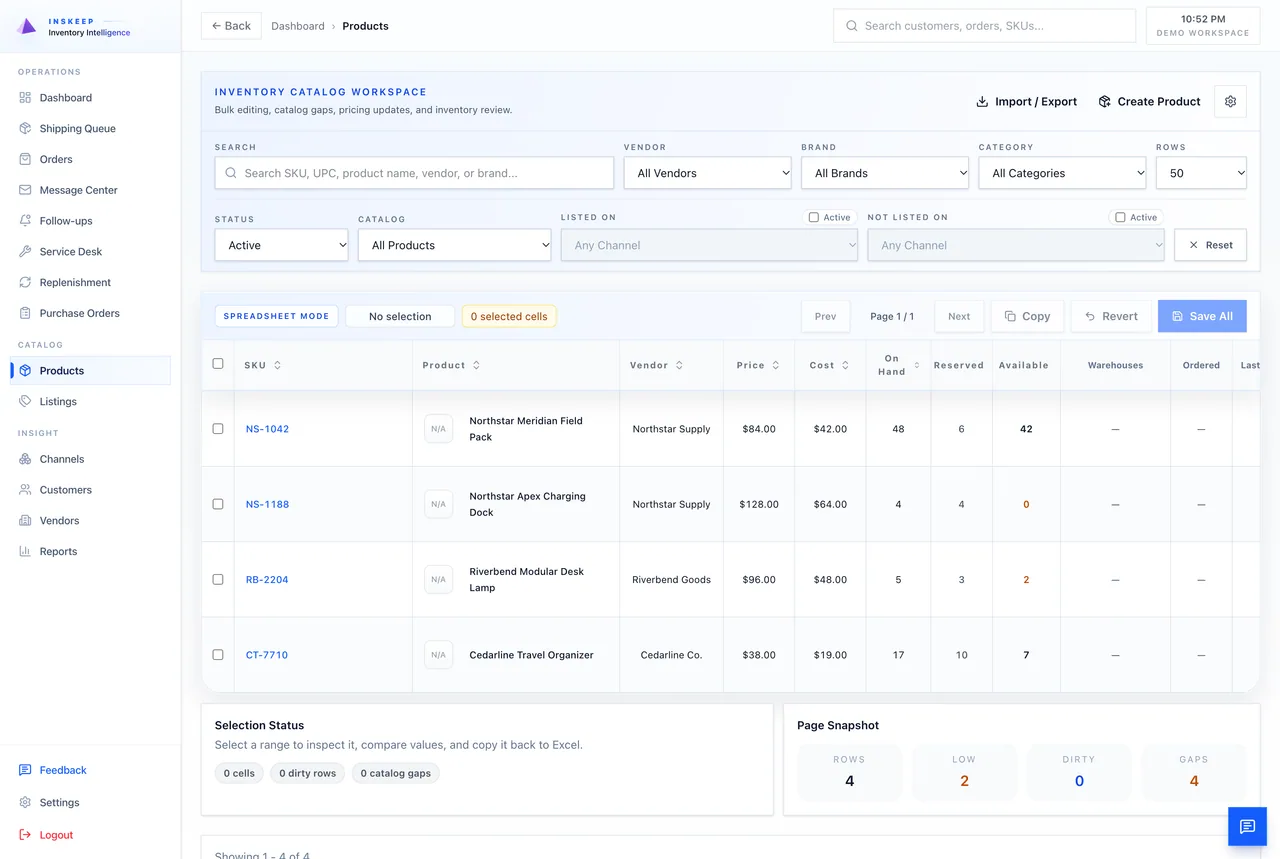Screen dimensions: 1280x859
Task: Open the Not Listed On Any Channel dropdown
Action: pyautogui.click(x=1016, y=245)
